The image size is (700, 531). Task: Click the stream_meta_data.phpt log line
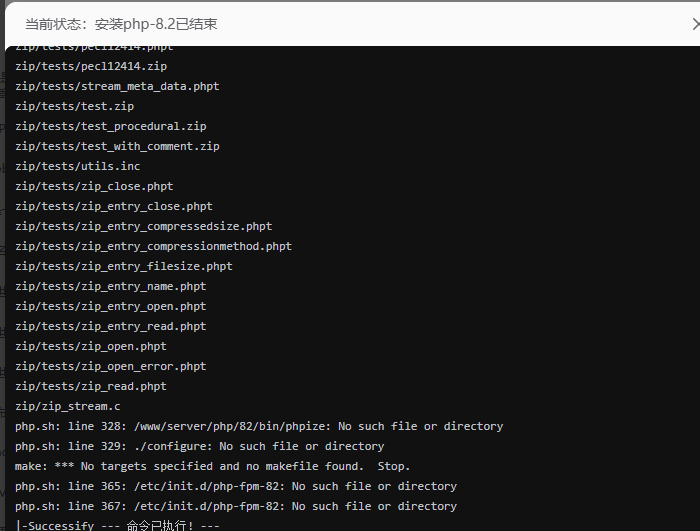(x=117, y=86)
